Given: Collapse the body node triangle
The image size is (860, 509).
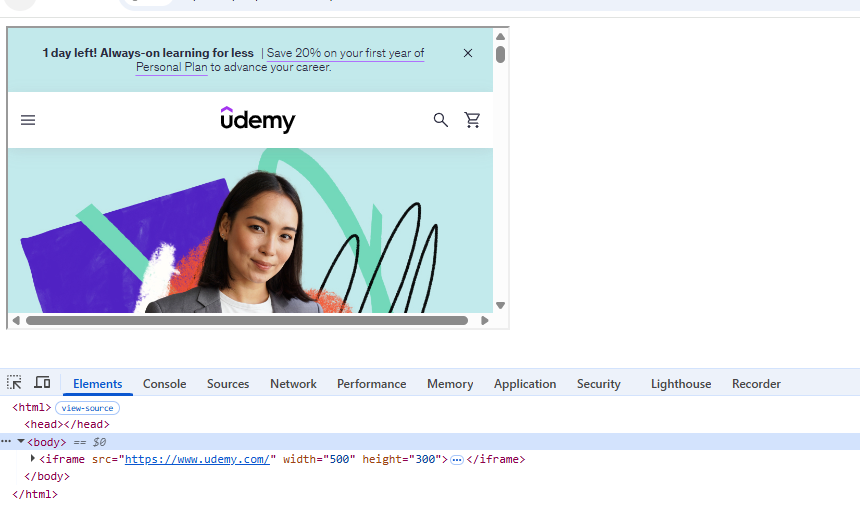Looking at the screenshot, I should (21, 441).
